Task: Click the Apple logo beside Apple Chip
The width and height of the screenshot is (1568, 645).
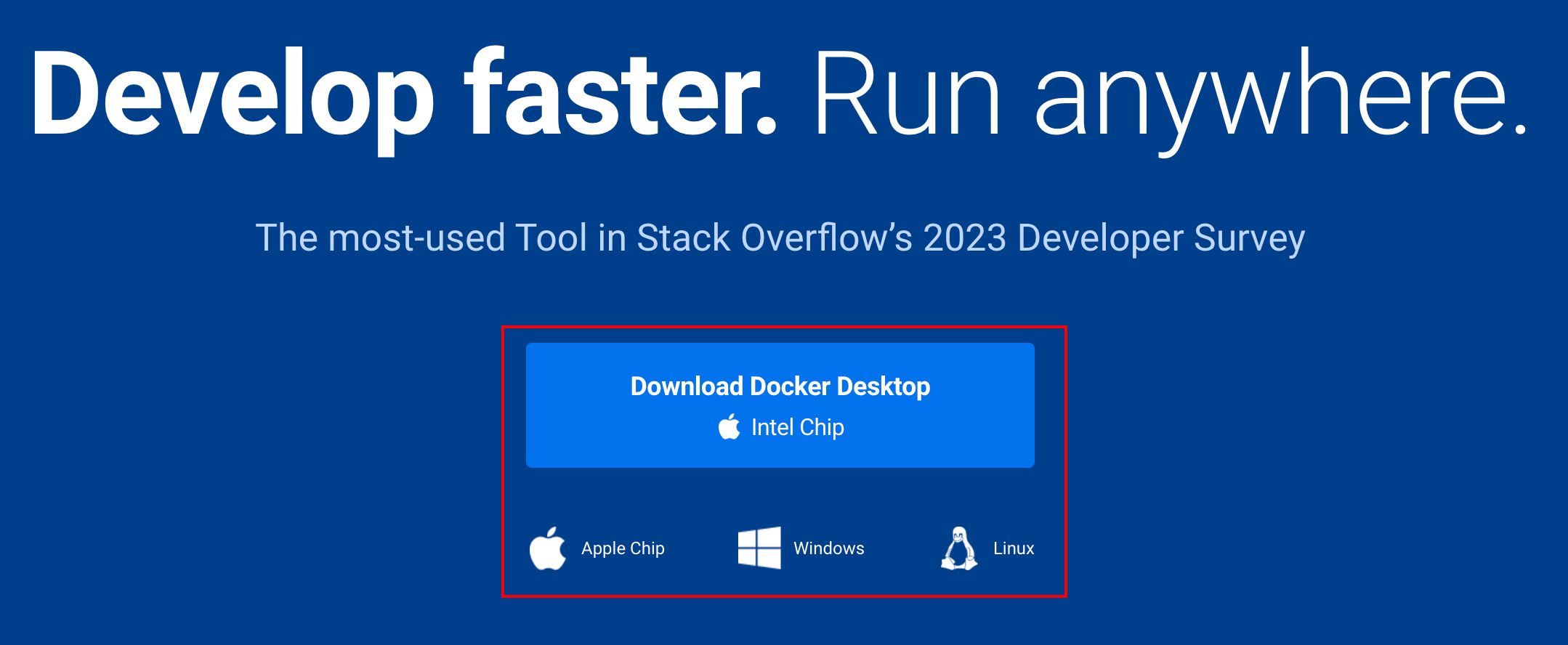Action: [548, 548]
